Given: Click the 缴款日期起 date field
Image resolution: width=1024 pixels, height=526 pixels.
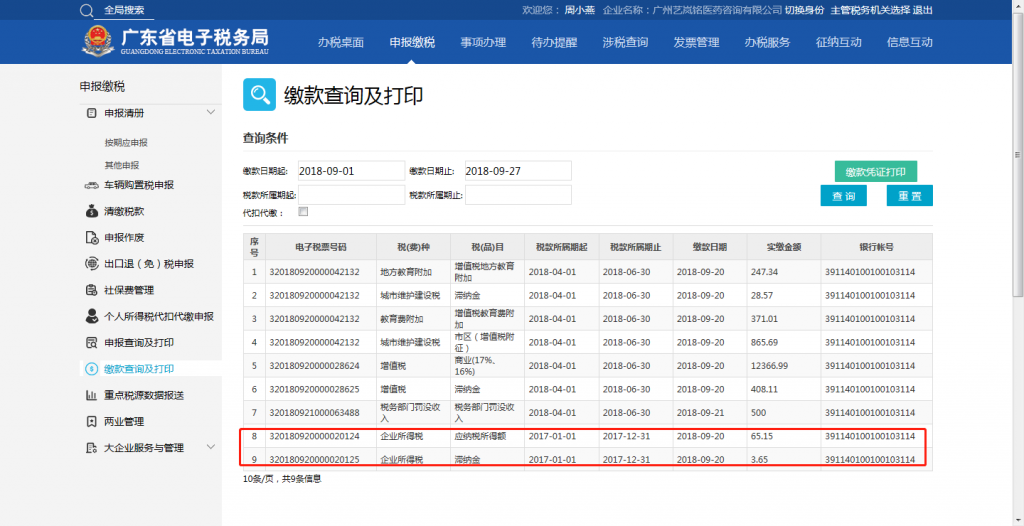Looking at the screenshot, I should (351, 171).
